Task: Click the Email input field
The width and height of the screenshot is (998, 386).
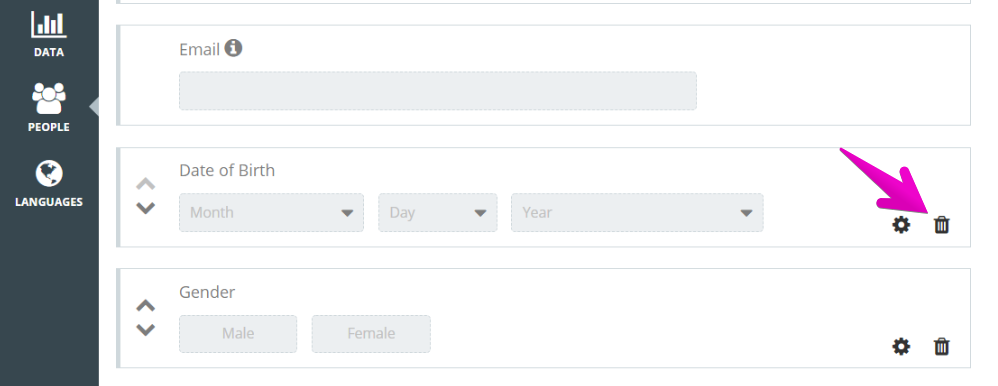Action: click(438, 91)
